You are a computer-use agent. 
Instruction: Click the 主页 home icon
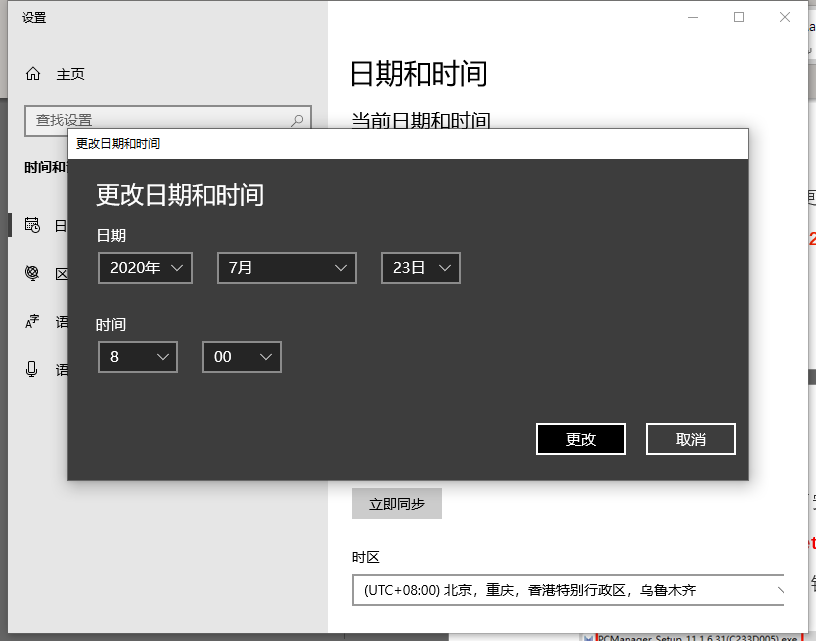33,73
